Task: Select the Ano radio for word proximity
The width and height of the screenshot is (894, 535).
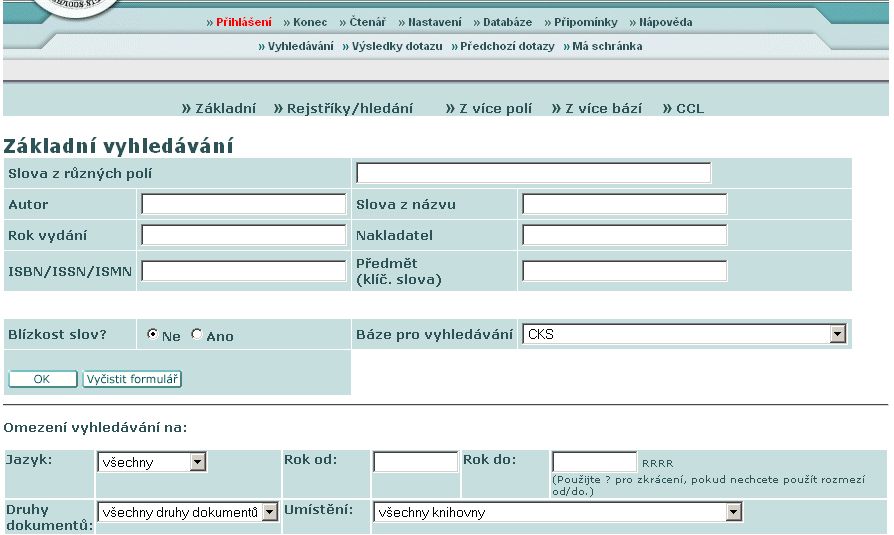Action: tap(197, 335)
